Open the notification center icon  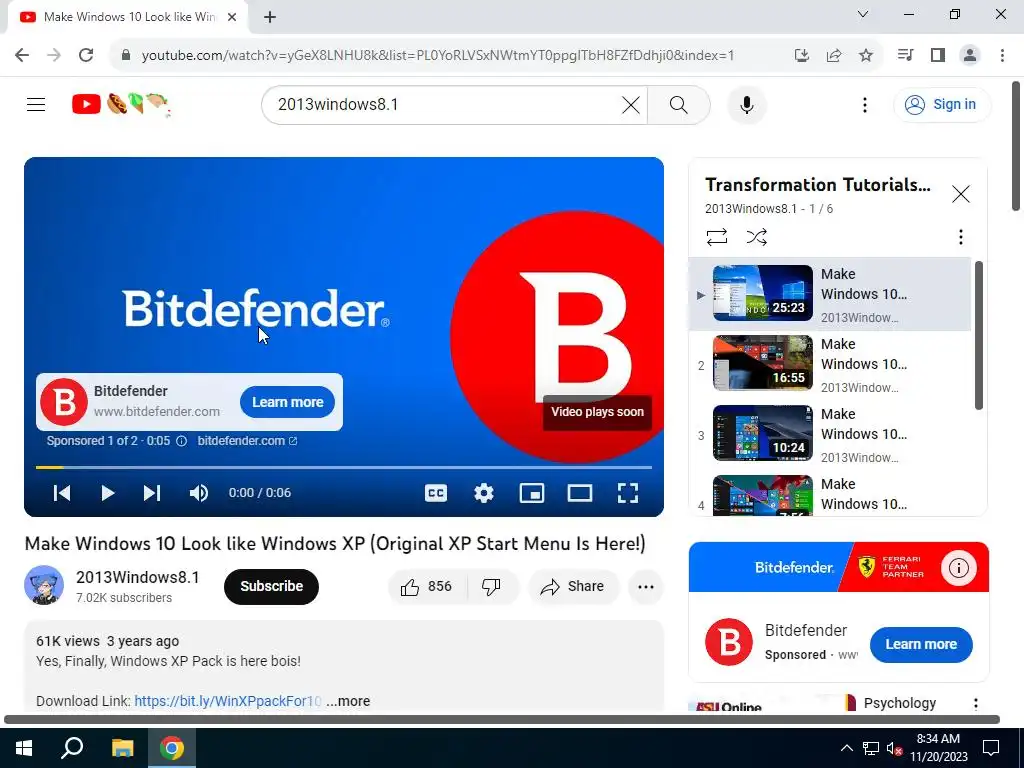[991, 748]
